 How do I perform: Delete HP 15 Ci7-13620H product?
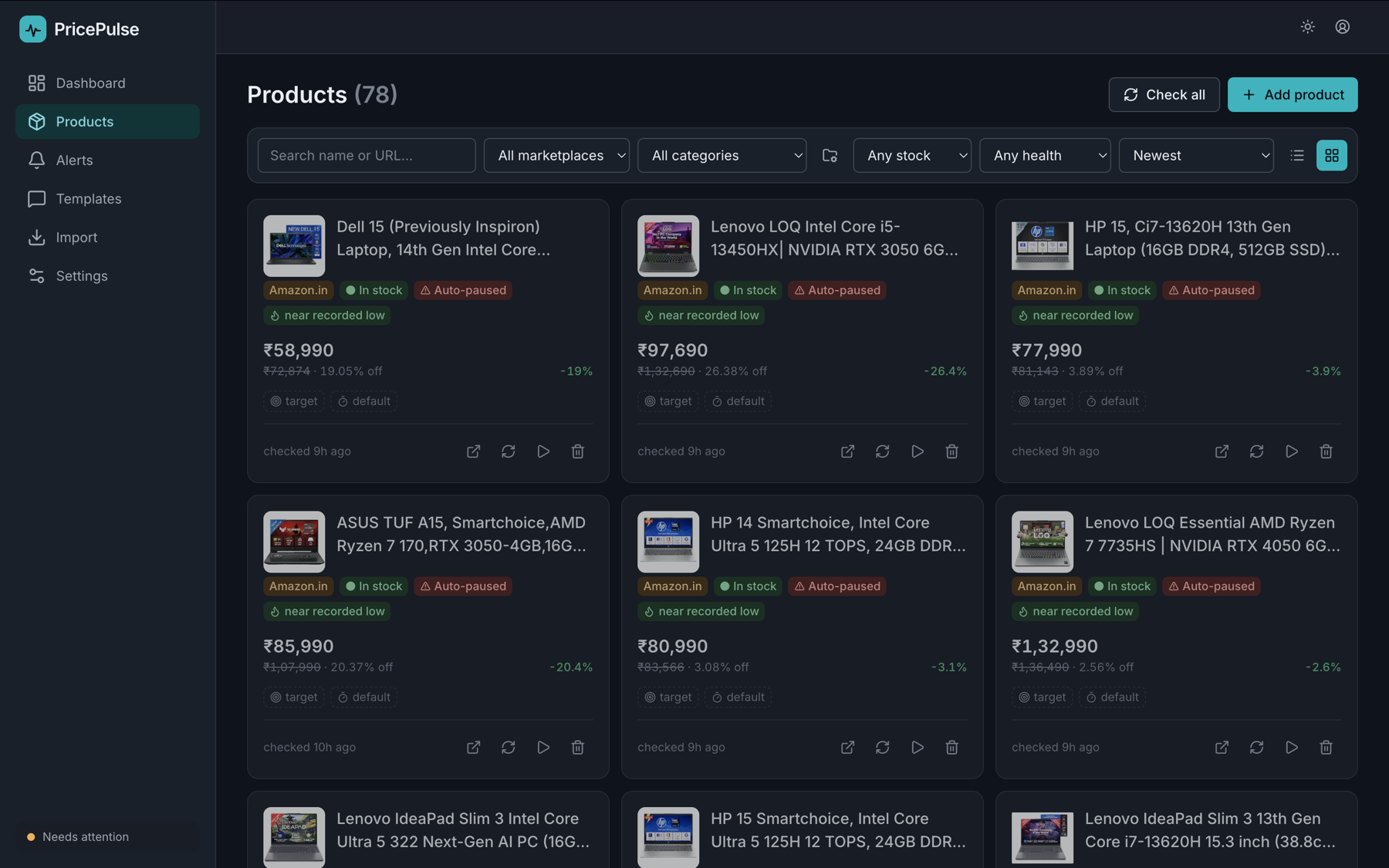1326,451
